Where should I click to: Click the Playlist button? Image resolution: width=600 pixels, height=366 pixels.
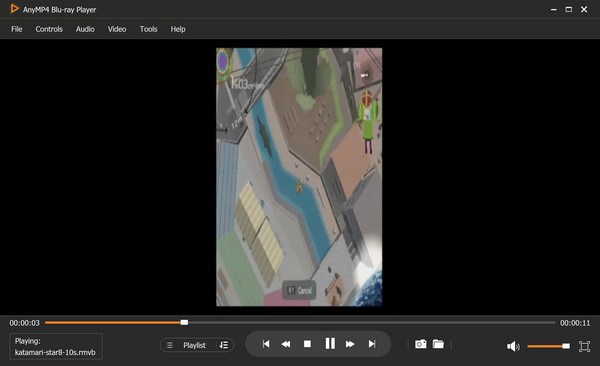pos(194,345)
